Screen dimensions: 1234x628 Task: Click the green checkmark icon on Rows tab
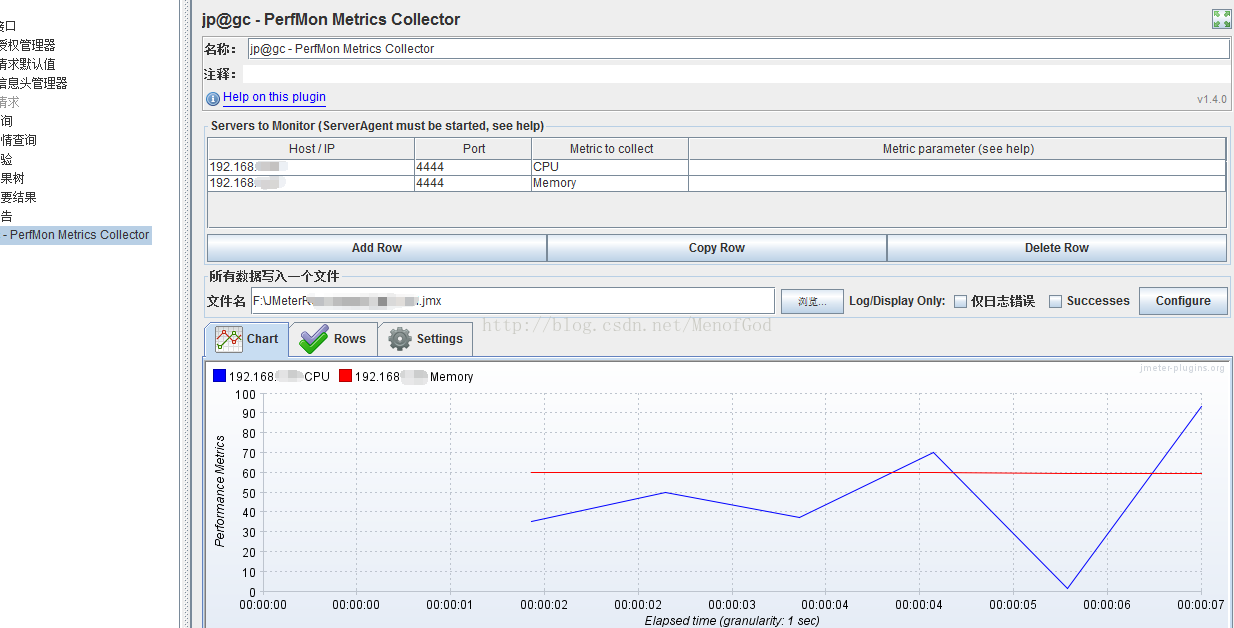[314, 339]
